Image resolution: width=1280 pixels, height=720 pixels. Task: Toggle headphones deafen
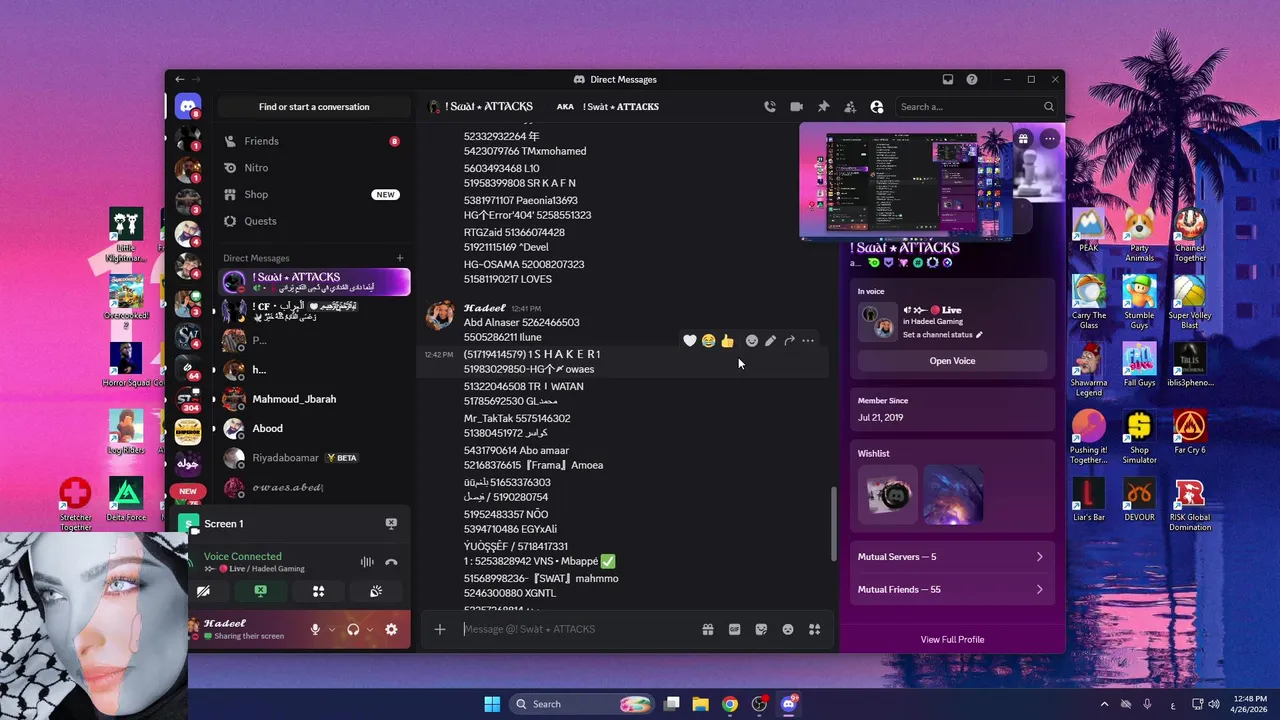[x=353, y=629]
